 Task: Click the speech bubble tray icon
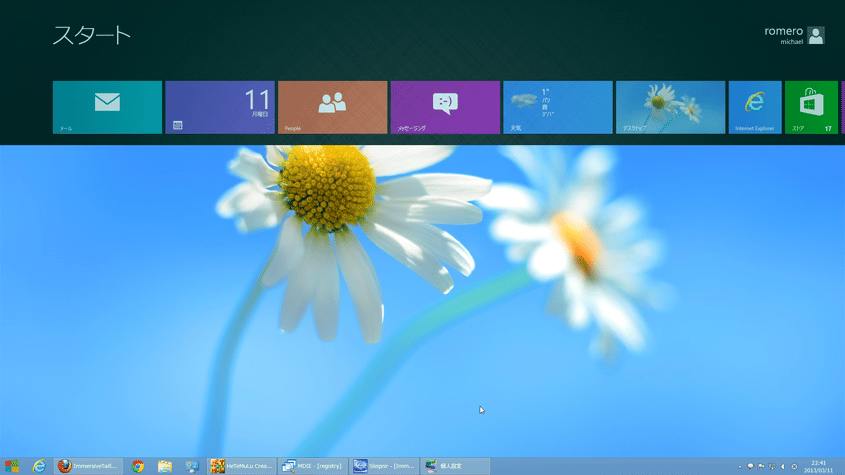tap(750, 466)
